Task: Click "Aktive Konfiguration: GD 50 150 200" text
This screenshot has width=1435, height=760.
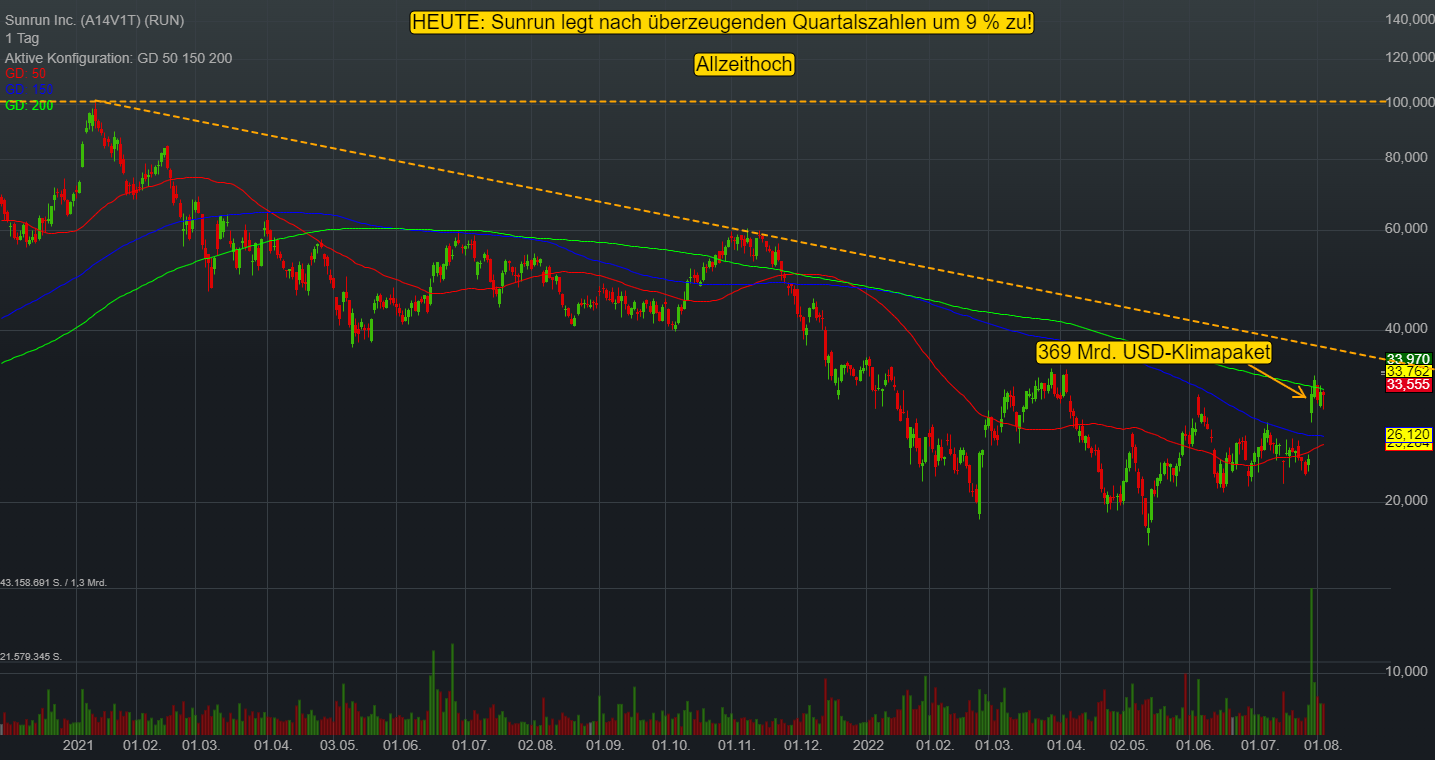Action: 118,58
